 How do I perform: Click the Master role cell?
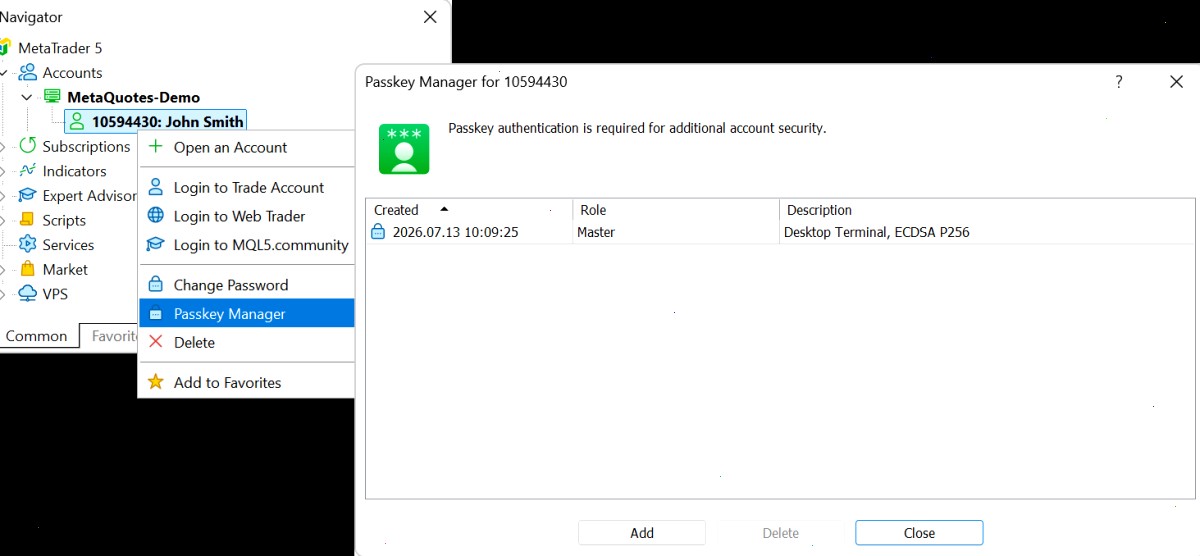pyautogui.click(x=596, y=232)
